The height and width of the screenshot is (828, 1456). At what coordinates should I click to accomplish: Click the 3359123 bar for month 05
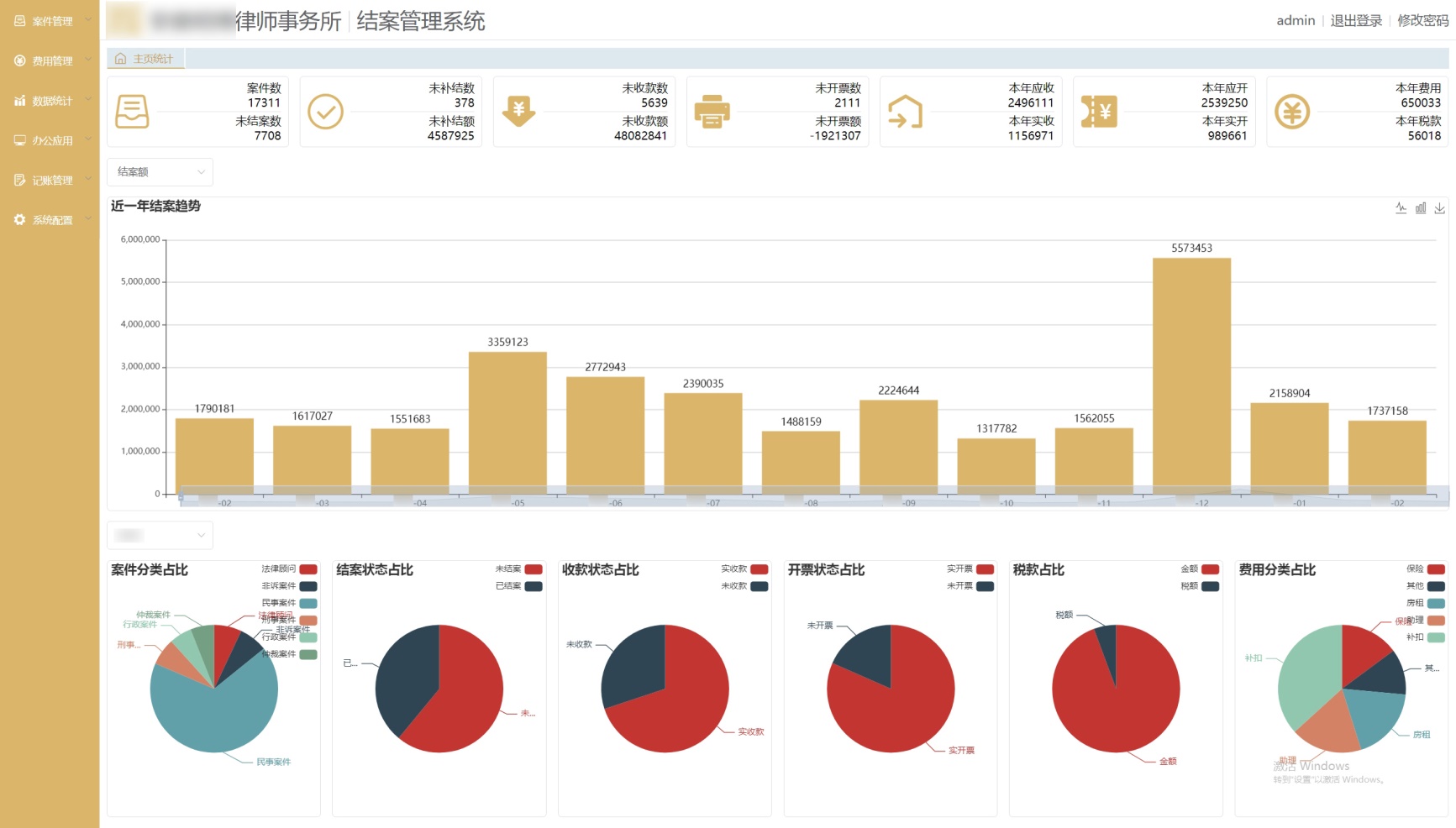(x=507, y=422)
